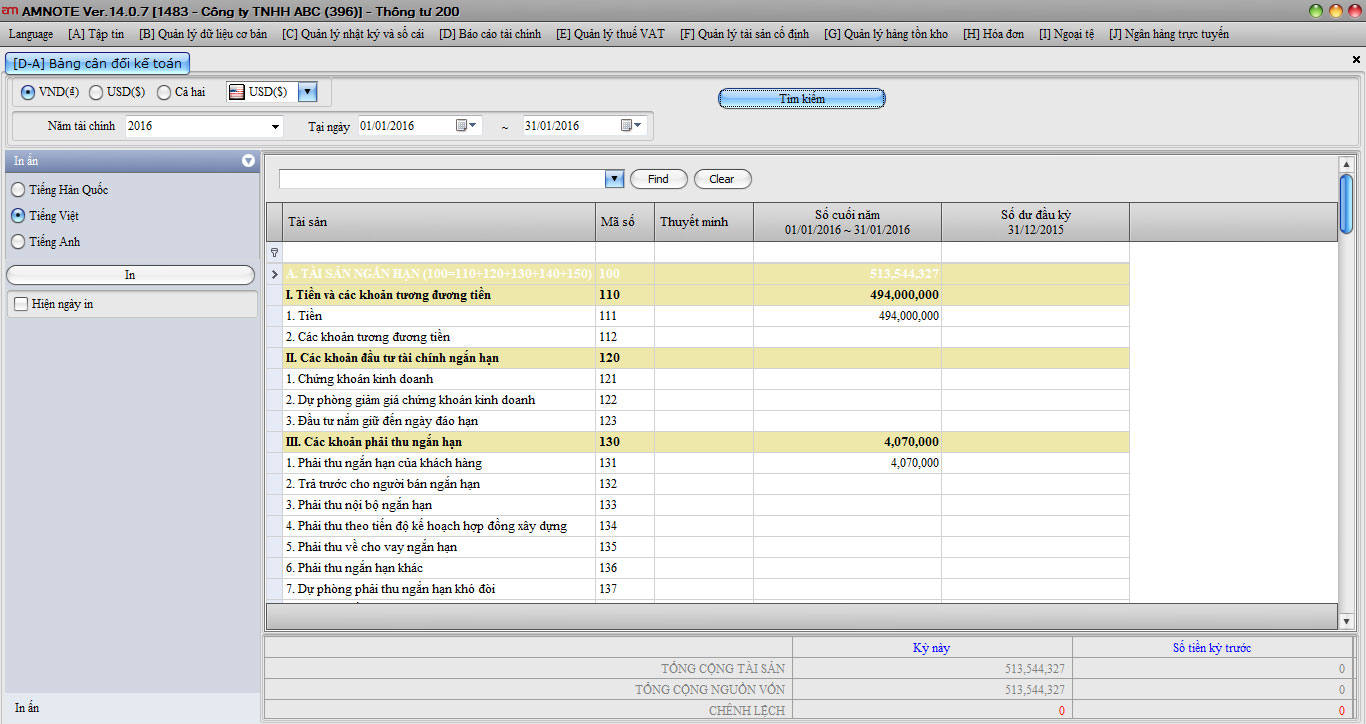Expand the search combo box above the table

point(614,179)
